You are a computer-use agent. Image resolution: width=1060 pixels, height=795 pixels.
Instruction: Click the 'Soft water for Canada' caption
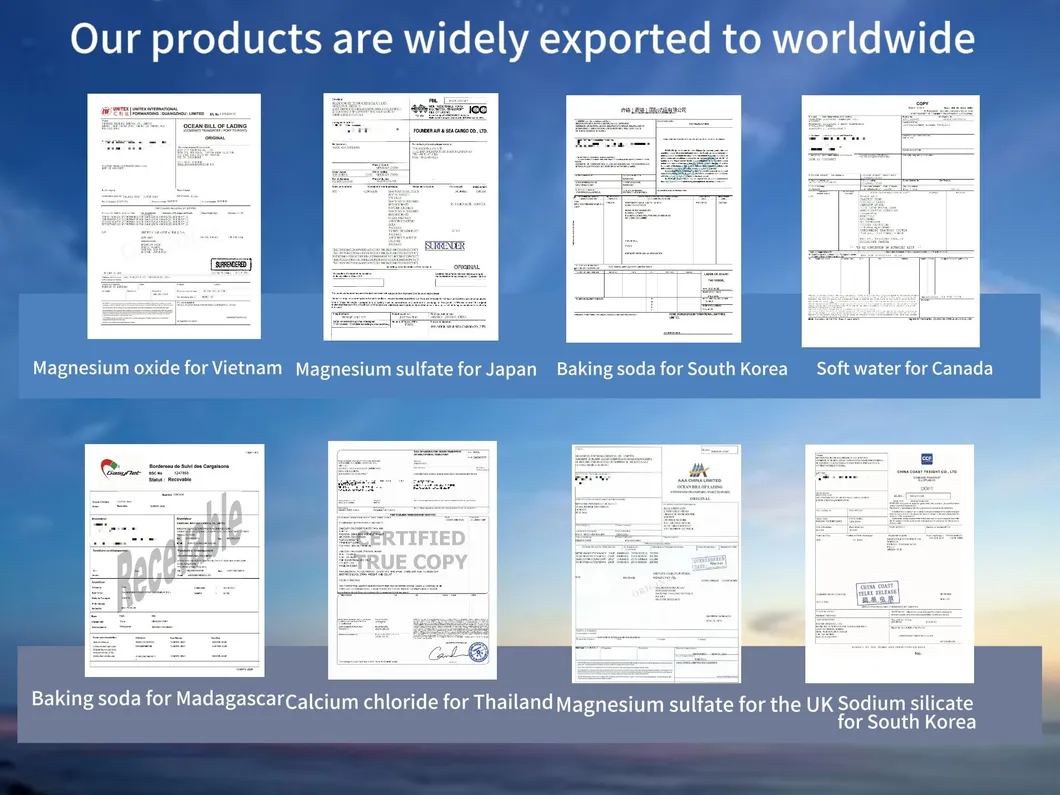coord(905,368)
